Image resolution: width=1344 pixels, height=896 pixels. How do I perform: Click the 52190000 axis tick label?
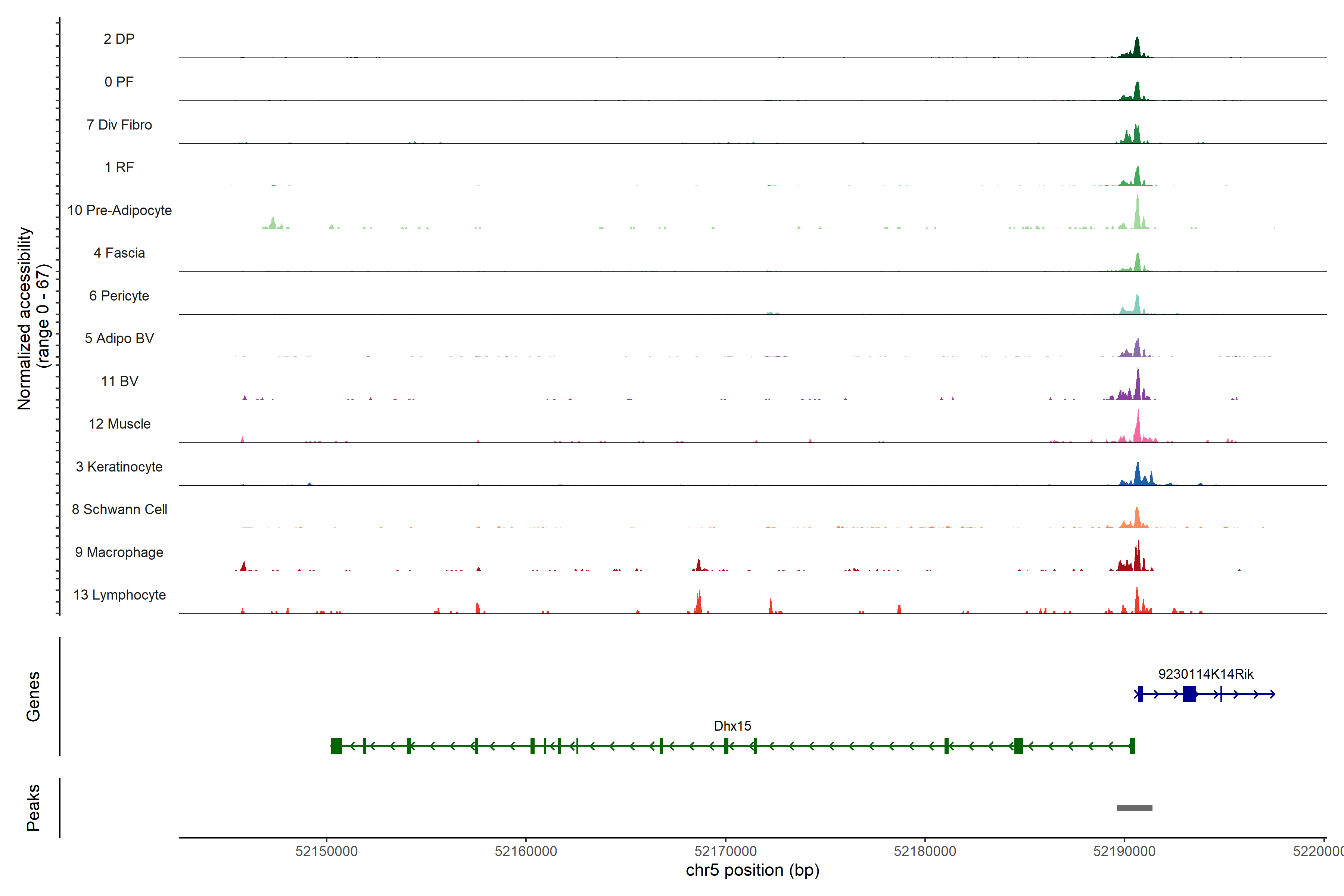pyautogui.click(x=1124, y=851)
